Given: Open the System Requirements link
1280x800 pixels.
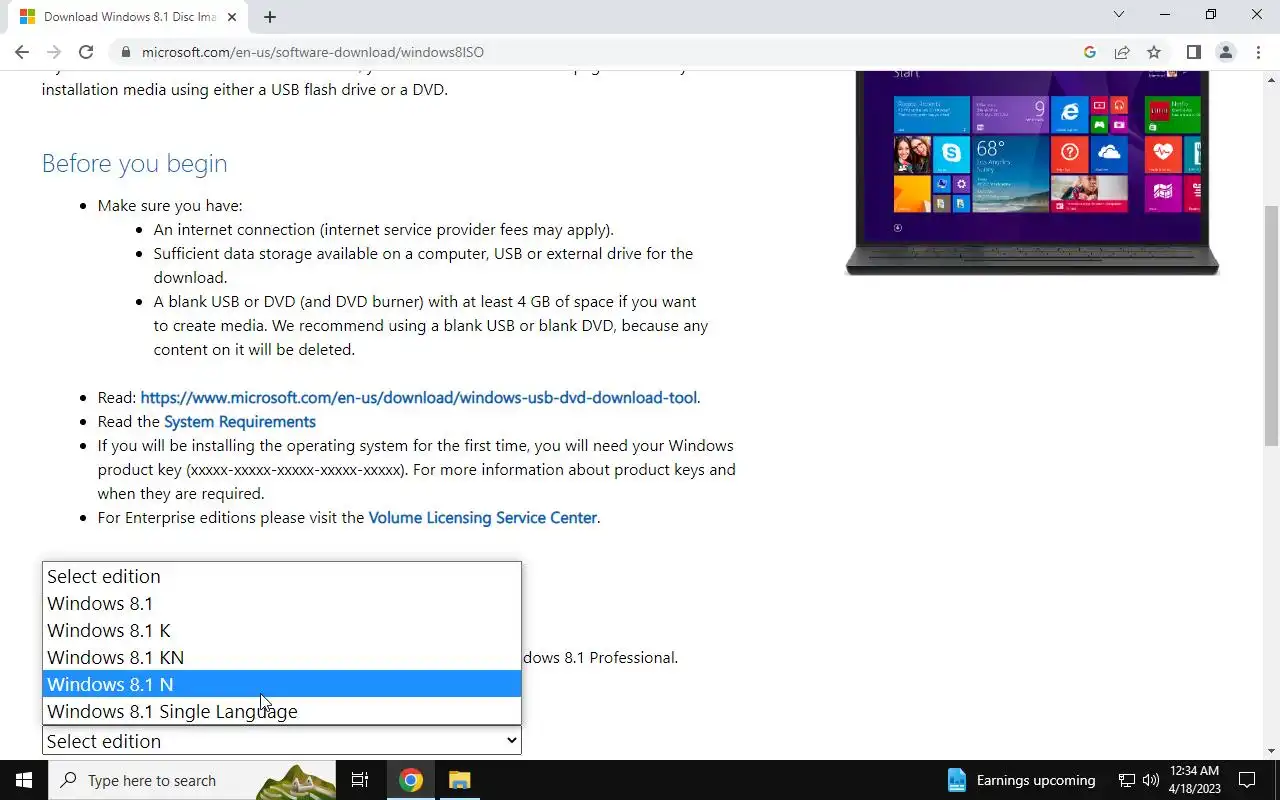Looking at the screenshot, I should [x=240, y=422].
